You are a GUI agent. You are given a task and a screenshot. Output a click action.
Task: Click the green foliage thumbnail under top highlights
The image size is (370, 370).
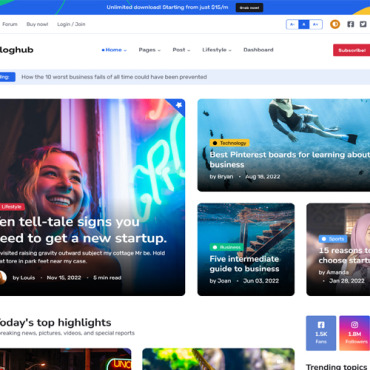[x=218, y=359]
